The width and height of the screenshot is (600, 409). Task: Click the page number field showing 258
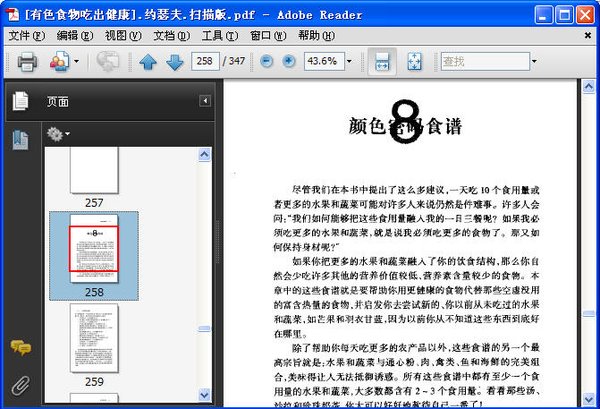(205, 61)
